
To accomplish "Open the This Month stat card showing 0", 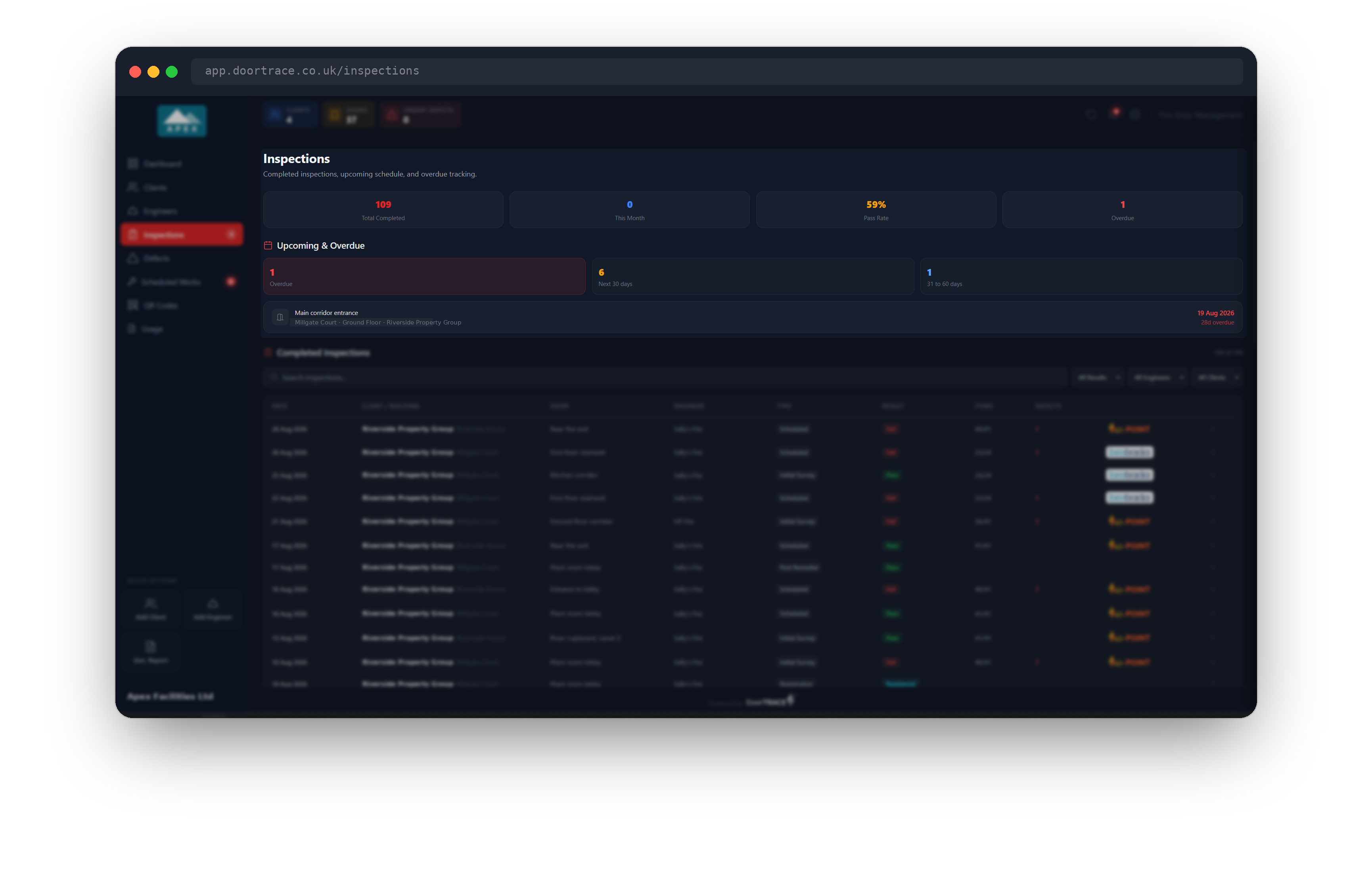I will click(x=629, y=210).
